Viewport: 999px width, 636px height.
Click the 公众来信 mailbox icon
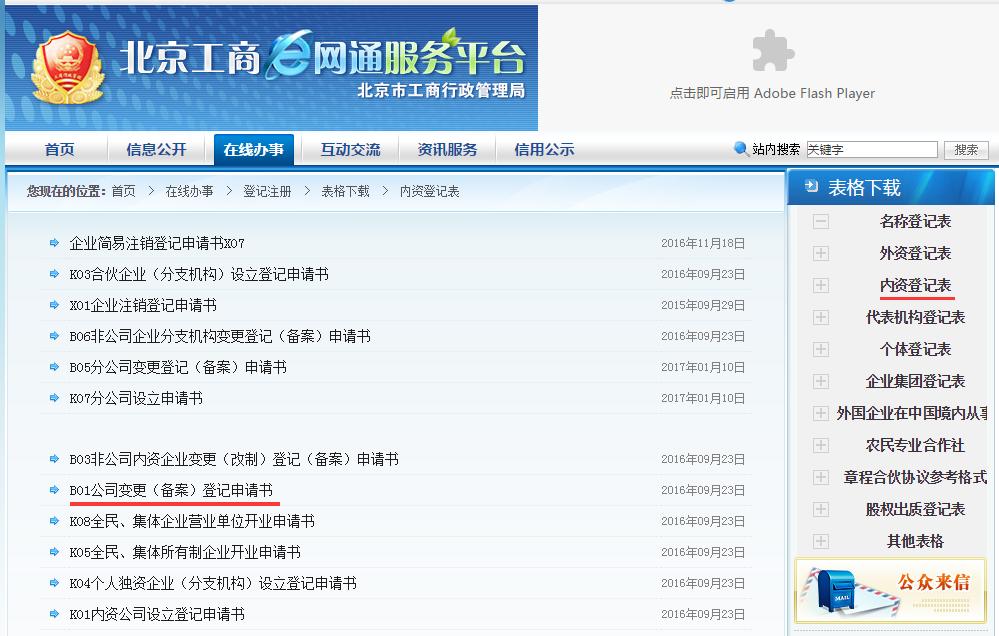point(836,589)
